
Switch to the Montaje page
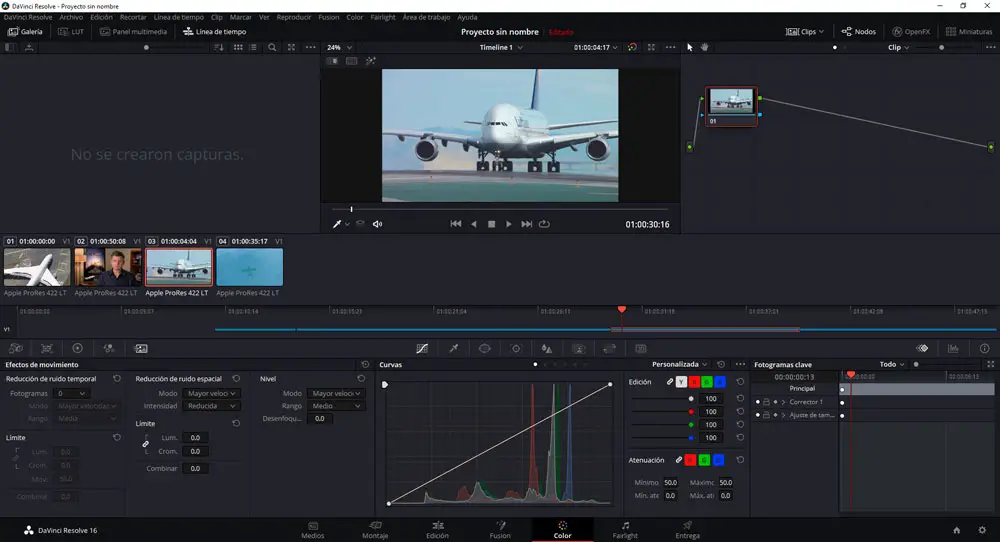coord(375,530)
